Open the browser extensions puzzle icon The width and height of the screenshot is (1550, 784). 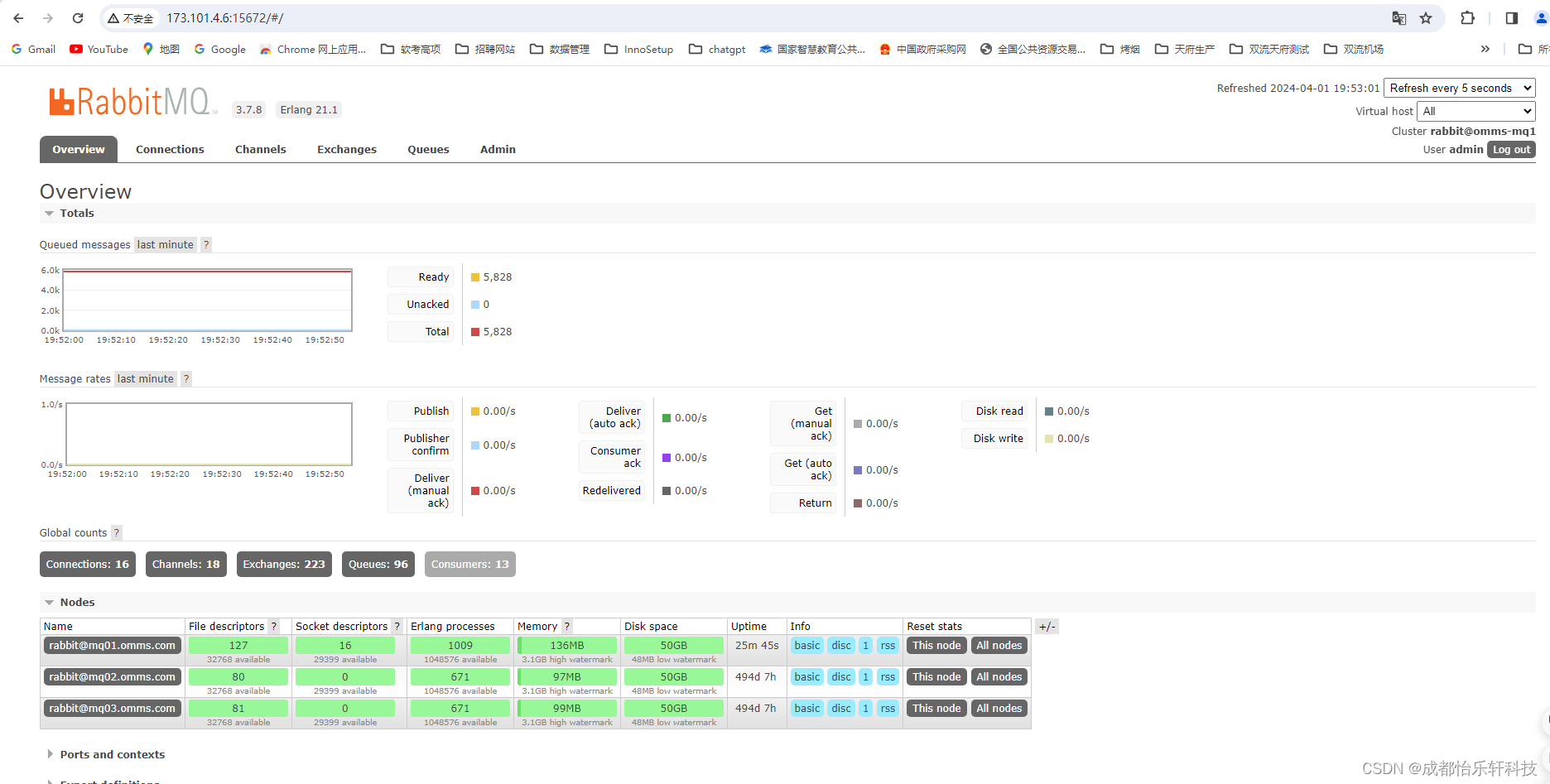click(1467, 18)
